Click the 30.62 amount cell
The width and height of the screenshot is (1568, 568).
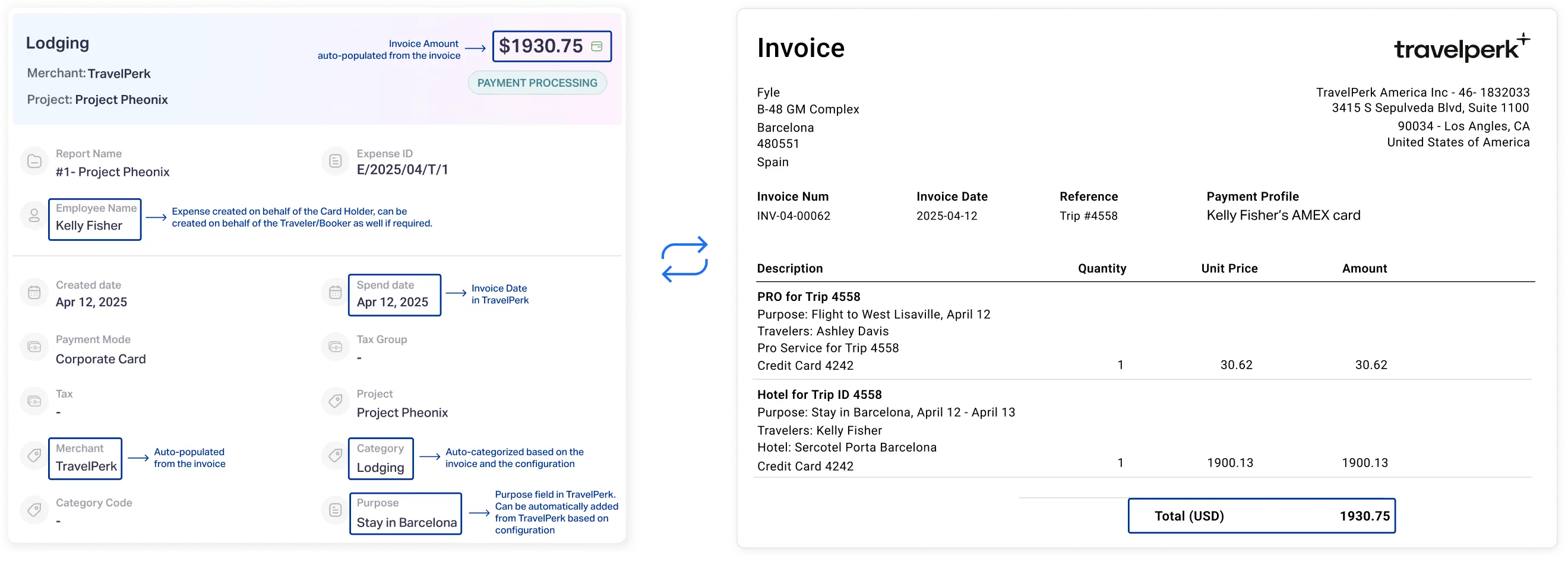pyautogui.click(x=1371, y=365)
